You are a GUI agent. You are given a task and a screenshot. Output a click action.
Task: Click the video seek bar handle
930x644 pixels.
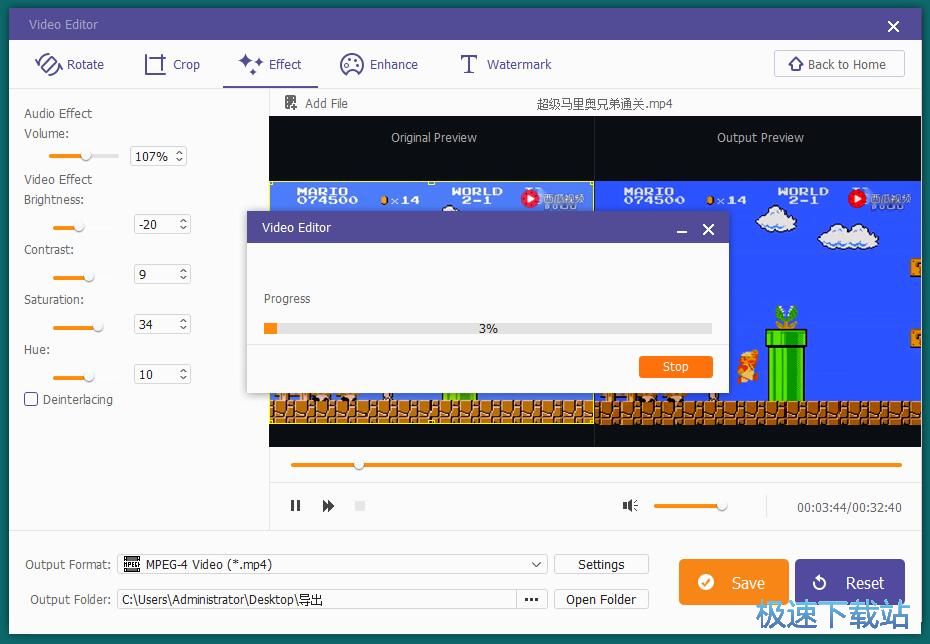[359, 465]
